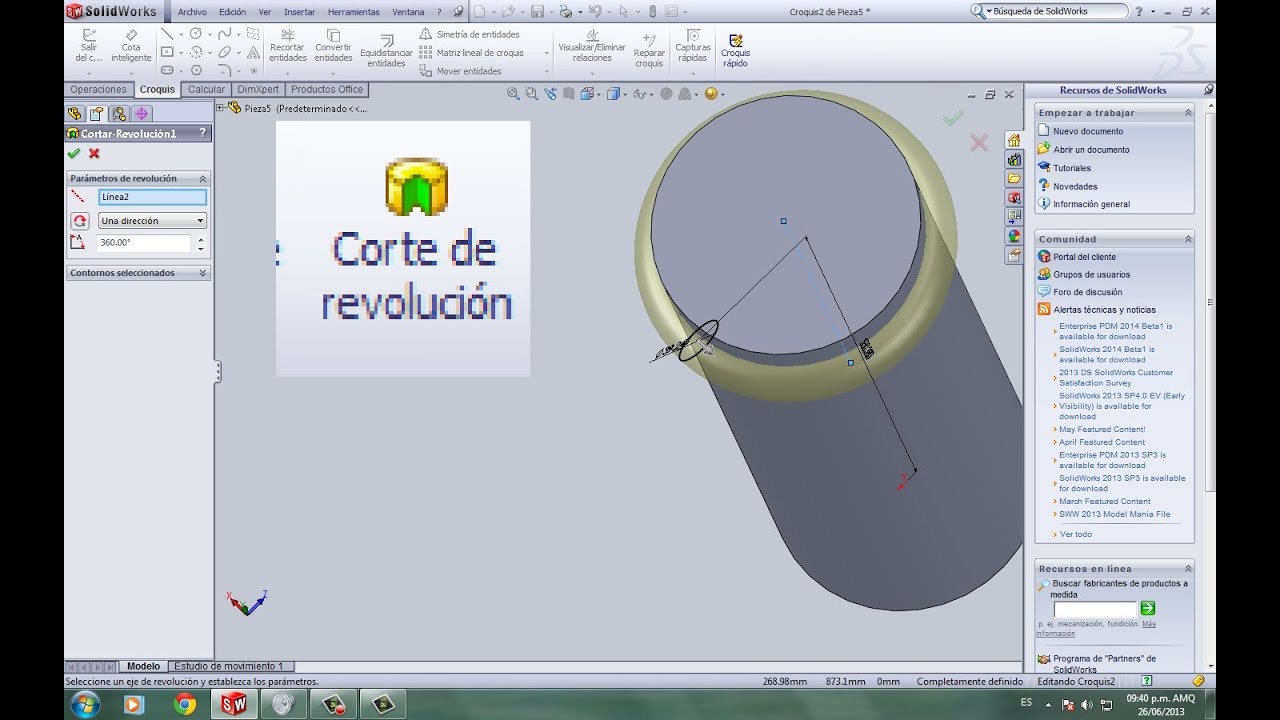The image size is (1280, 720).
Task: Toggle the Croquis rápido button
Action: pos(735,50)
